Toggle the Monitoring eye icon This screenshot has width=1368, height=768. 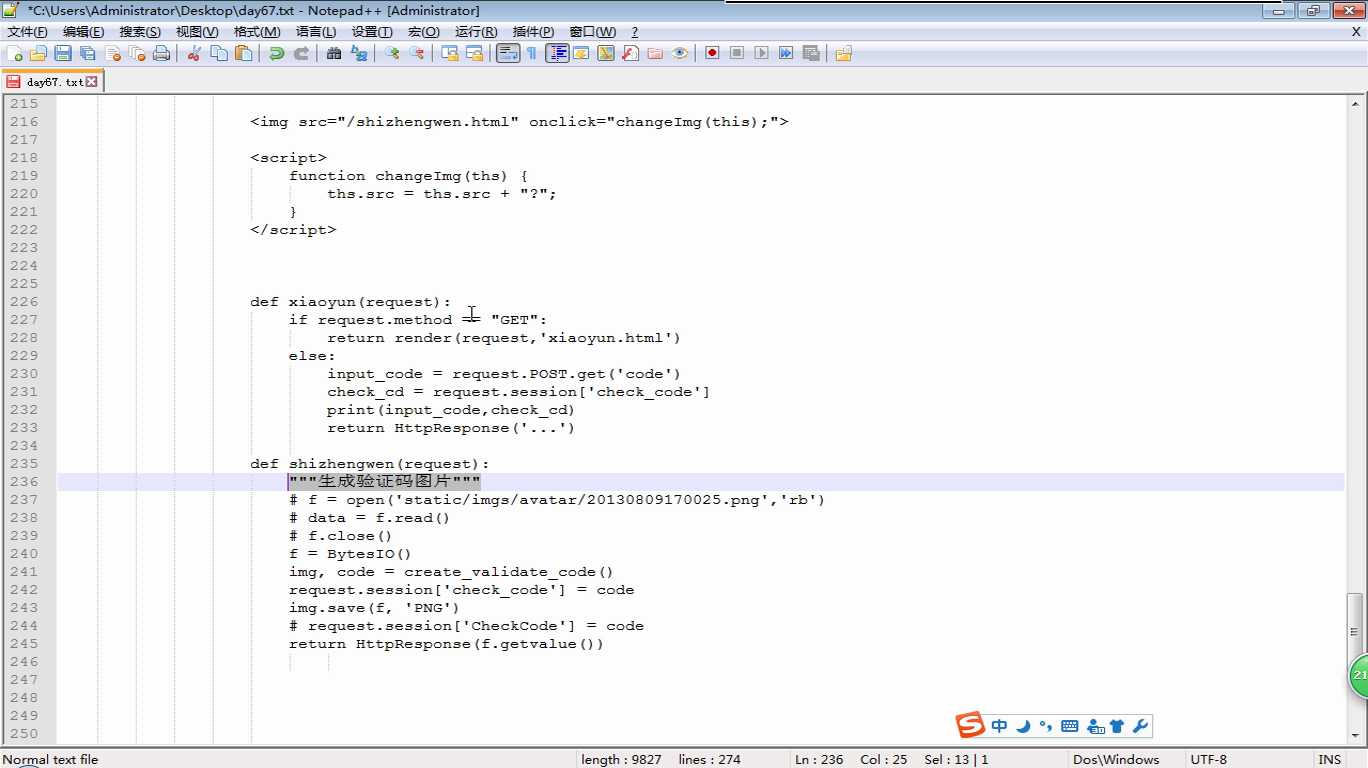click(x=680, y=53)
